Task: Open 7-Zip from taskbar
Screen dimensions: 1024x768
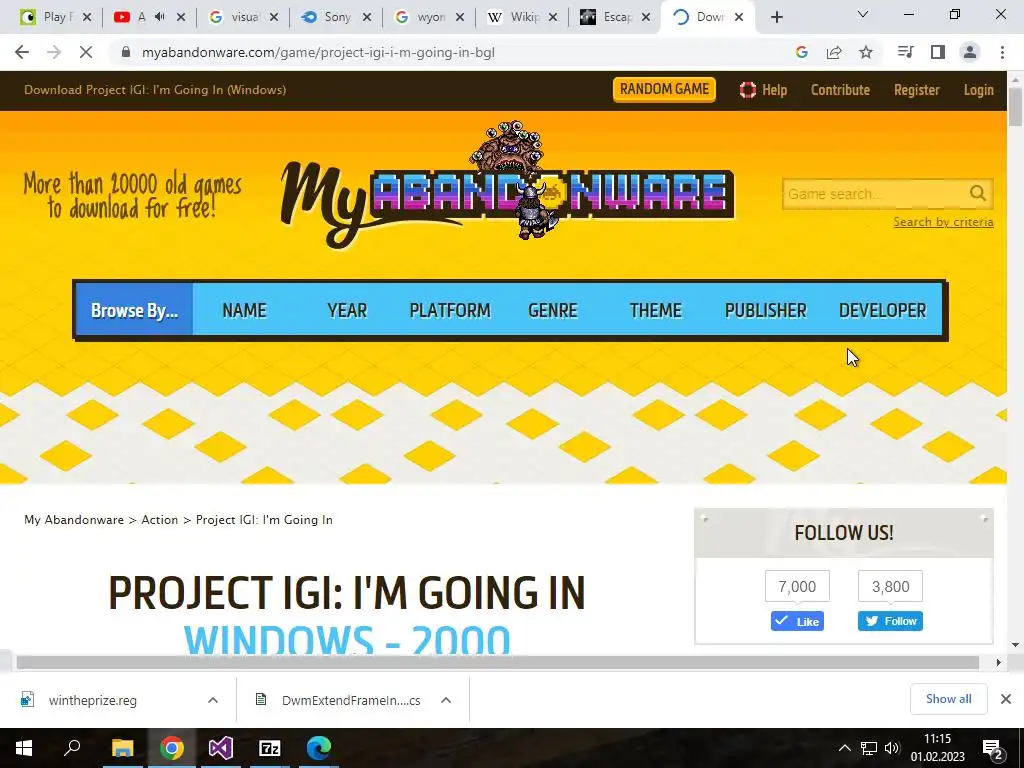Action: 270,748
